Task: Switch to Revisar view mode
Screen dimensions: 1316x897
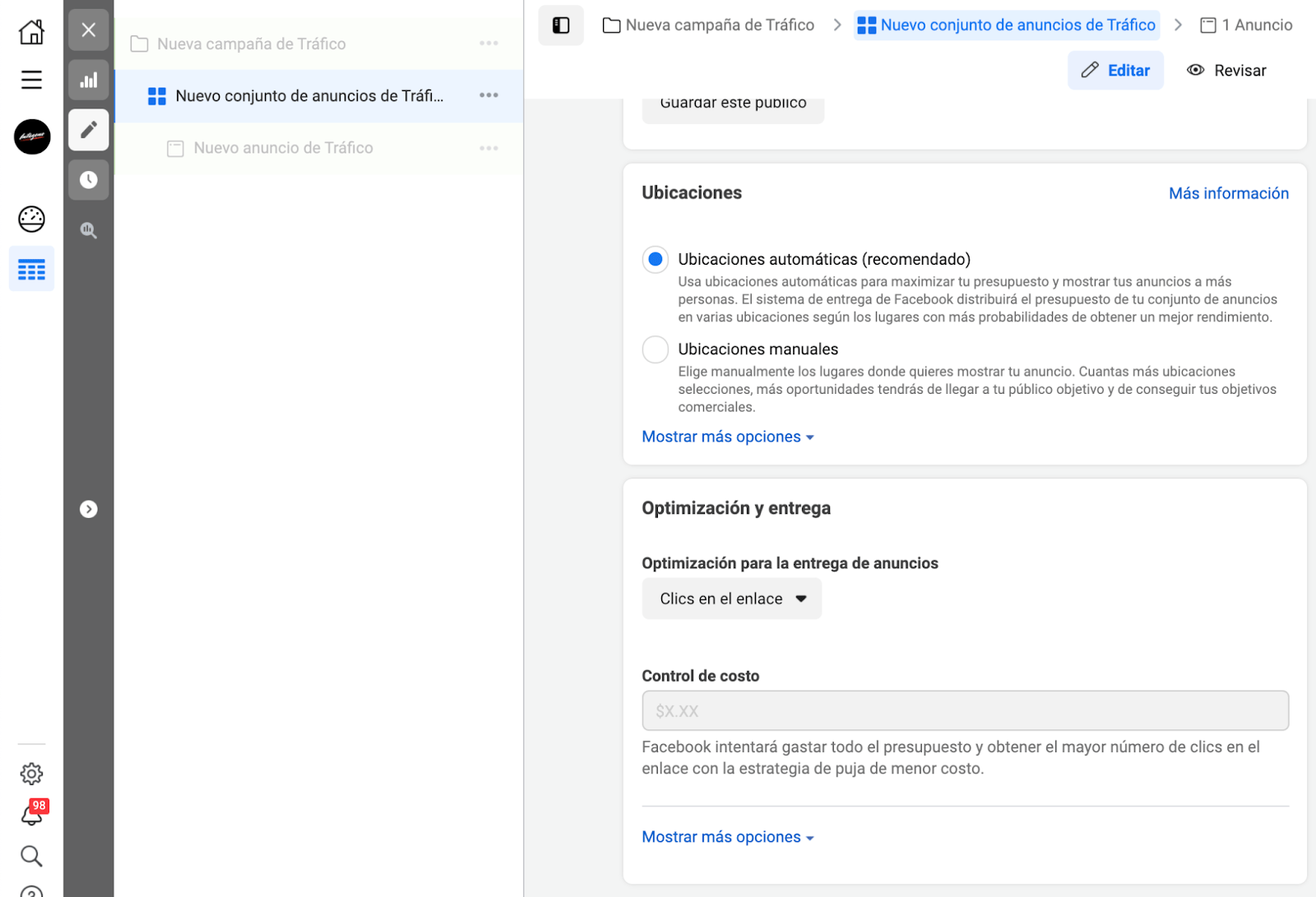Action: [x=1226, y=71]
